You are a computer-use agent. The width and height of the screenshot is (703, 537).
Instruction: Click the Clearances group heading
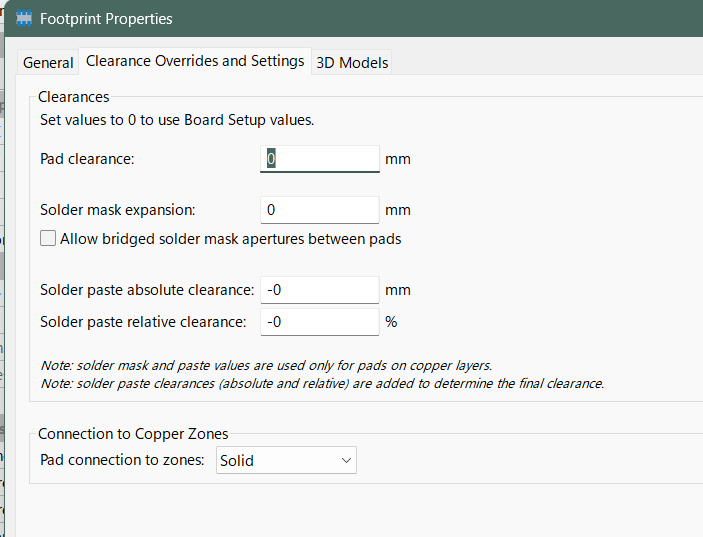click(x=73, y=97)
